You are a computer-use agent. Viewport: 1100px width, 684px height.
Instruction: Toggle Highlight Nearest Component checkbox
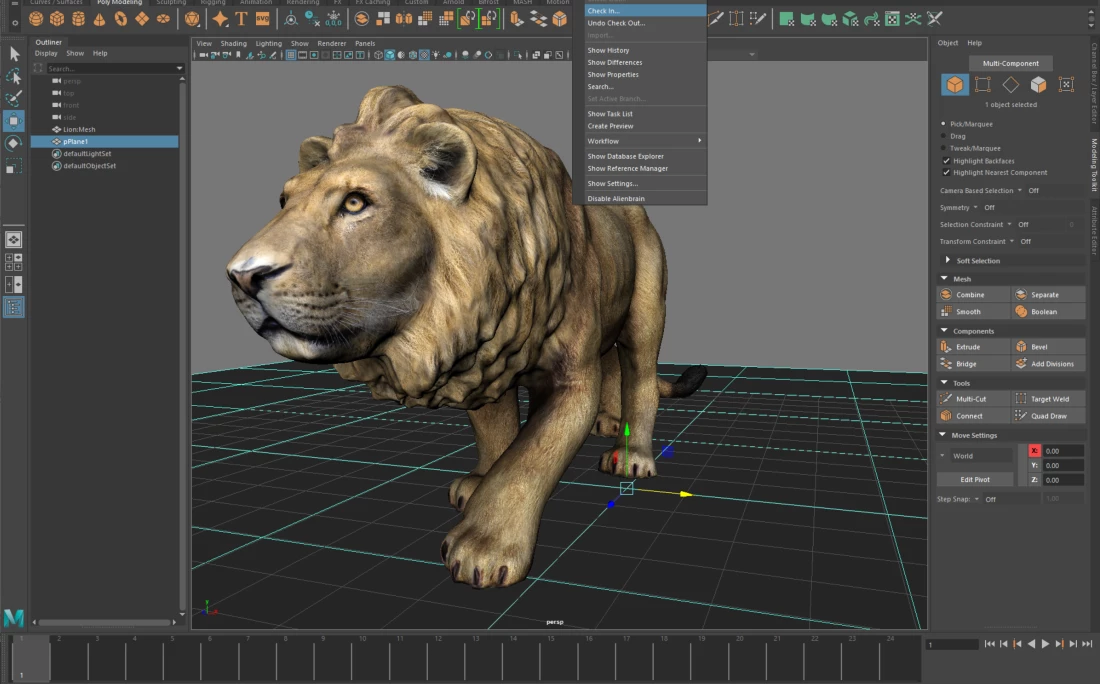pos(946,173)
